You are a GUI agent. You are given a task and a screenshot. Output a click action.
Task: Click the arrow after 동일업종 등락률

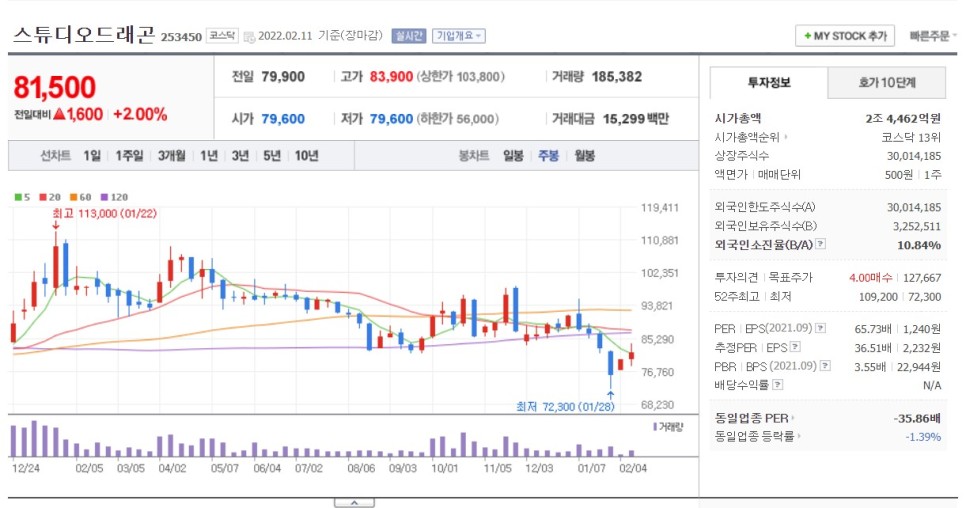point(799,437)
